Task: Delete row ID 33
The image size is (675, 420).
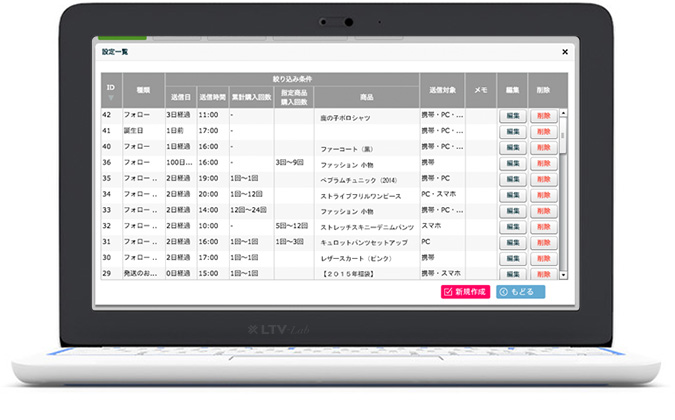Action: 544,211
